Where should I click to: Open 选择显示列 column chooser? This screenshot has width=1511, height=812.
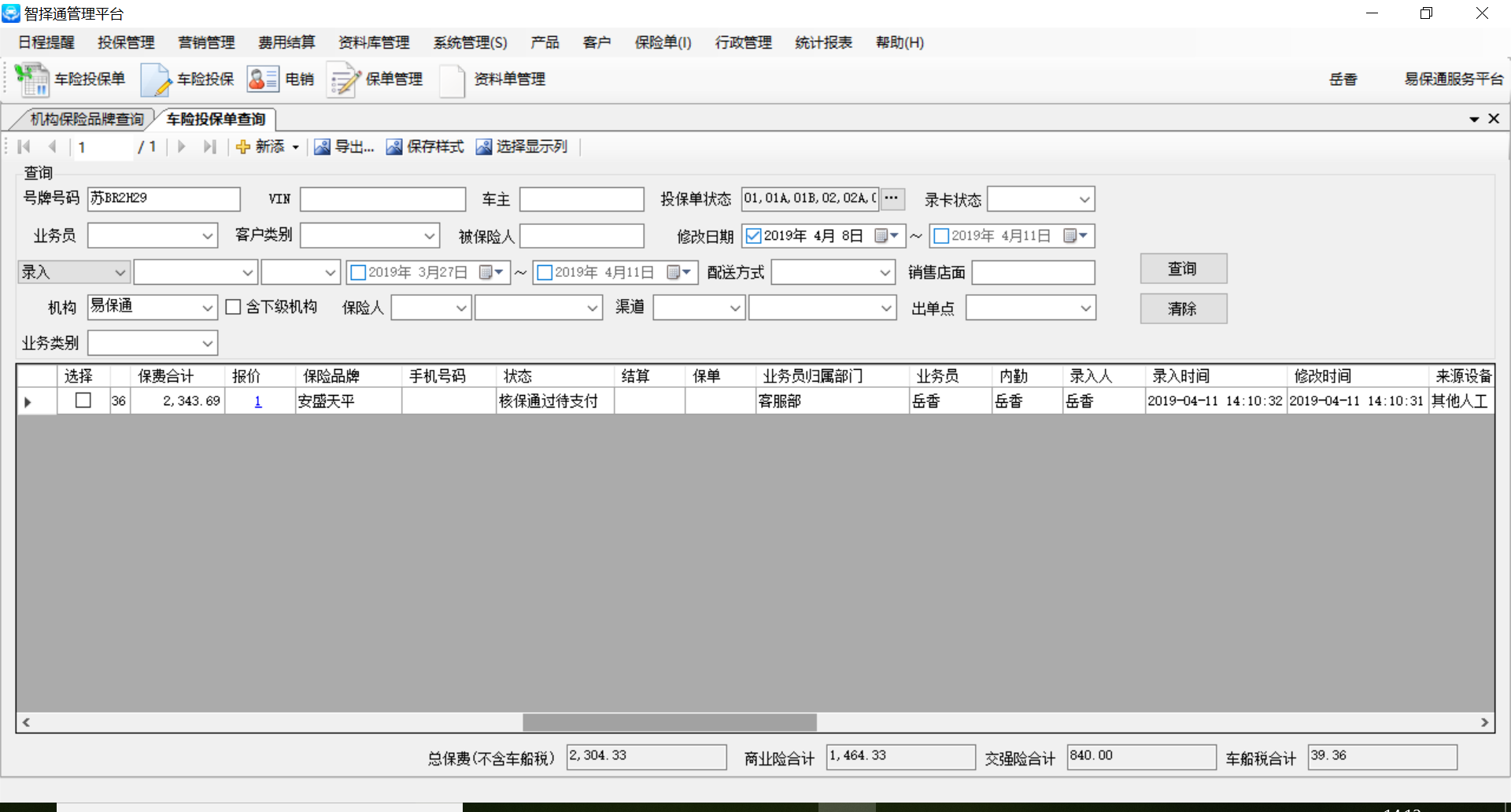coord(484,147)
